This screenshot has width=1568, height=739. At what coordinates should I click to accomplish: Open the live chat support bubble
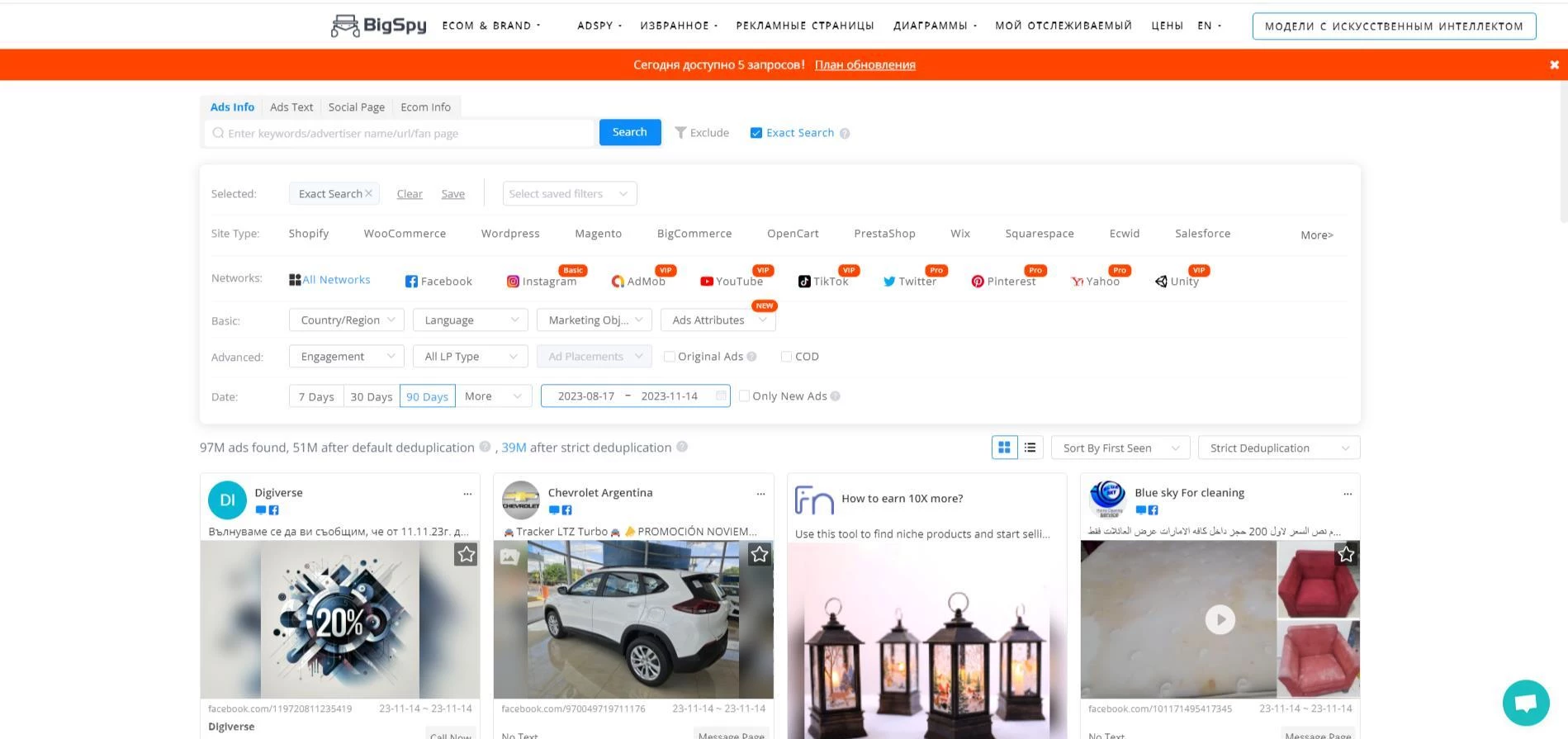[1526, 703]
